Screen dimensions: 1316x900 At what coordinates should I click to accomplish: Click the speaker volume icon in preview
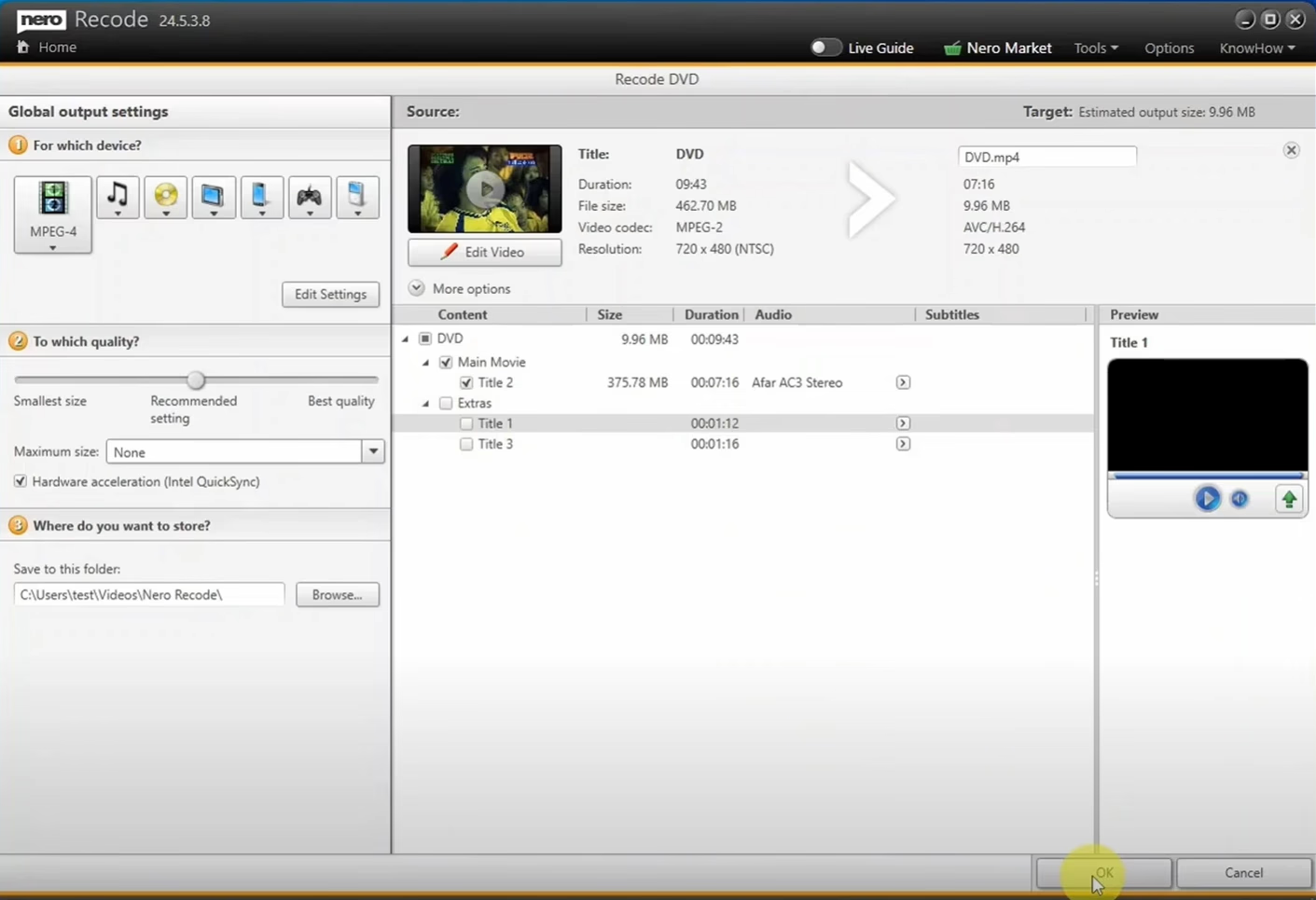(x=1240, y=499)
